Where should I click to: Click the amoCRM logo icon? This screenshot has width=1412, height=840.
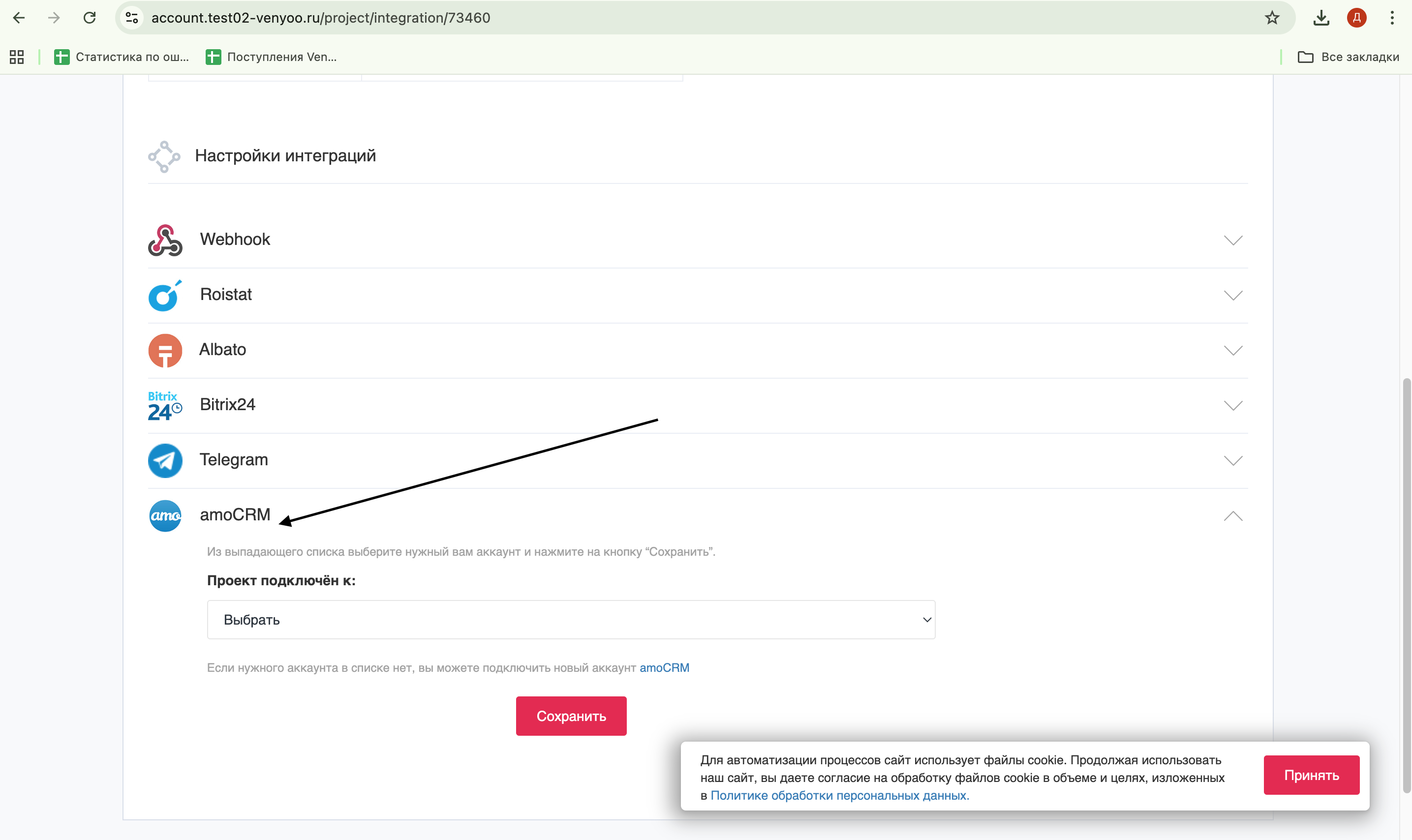165,516
